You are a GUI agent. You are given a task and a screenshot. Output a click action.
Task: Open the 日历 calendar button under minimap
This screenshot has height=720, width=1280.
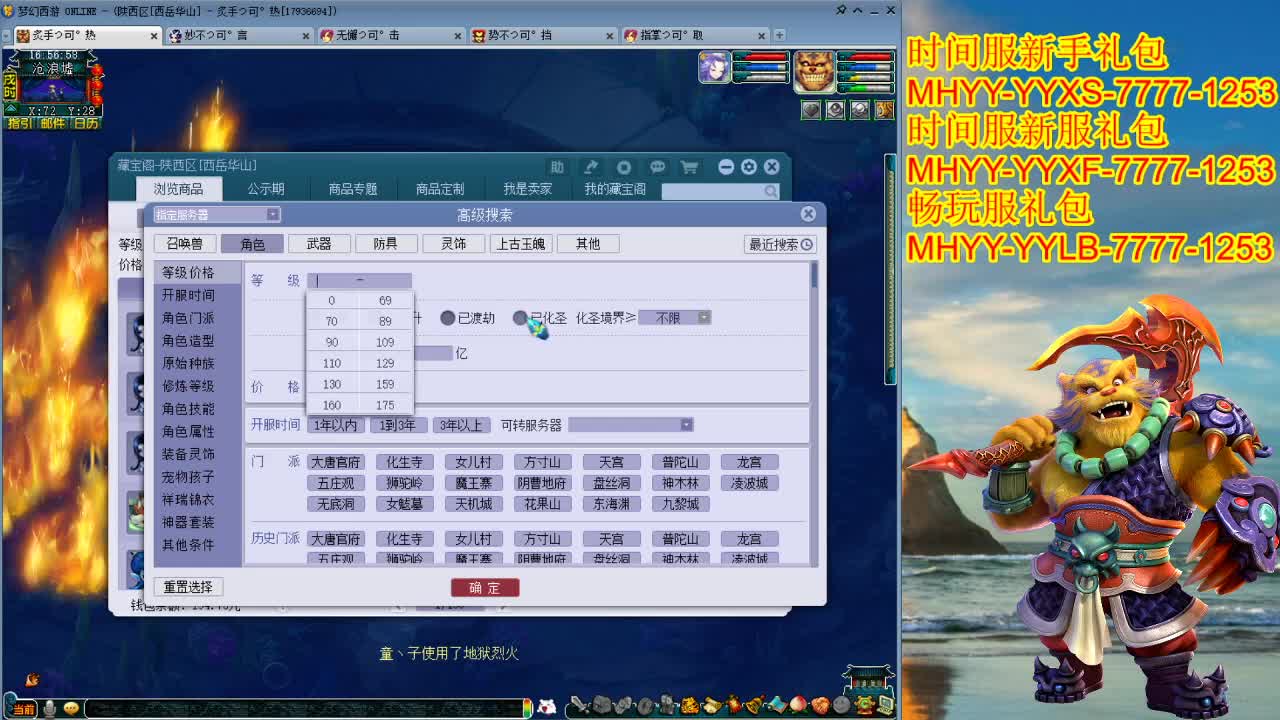pyautogui.click(x=86, y=123)
